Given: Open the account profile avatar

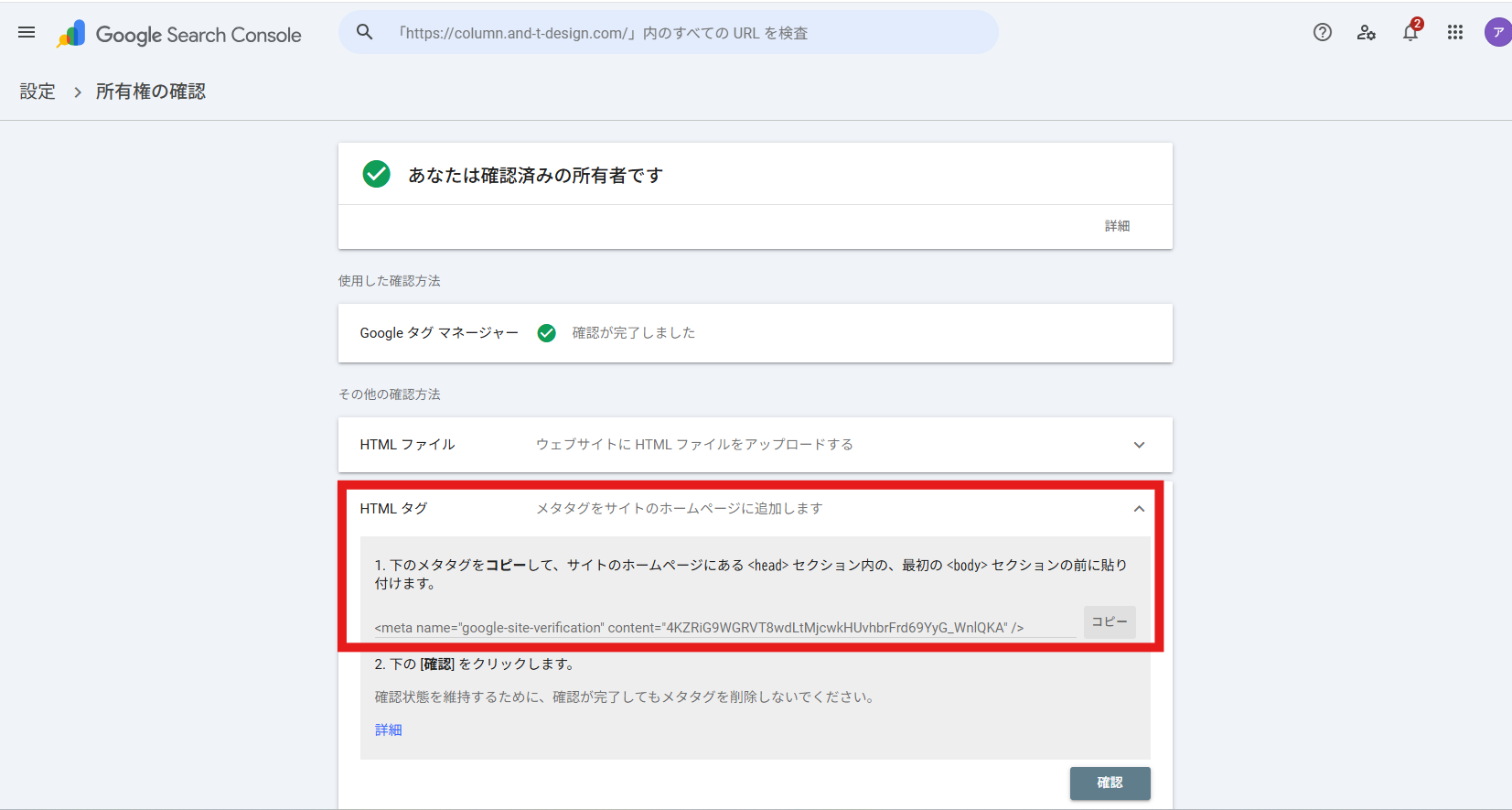Looking at the screenshot, I should point(1496,33).
